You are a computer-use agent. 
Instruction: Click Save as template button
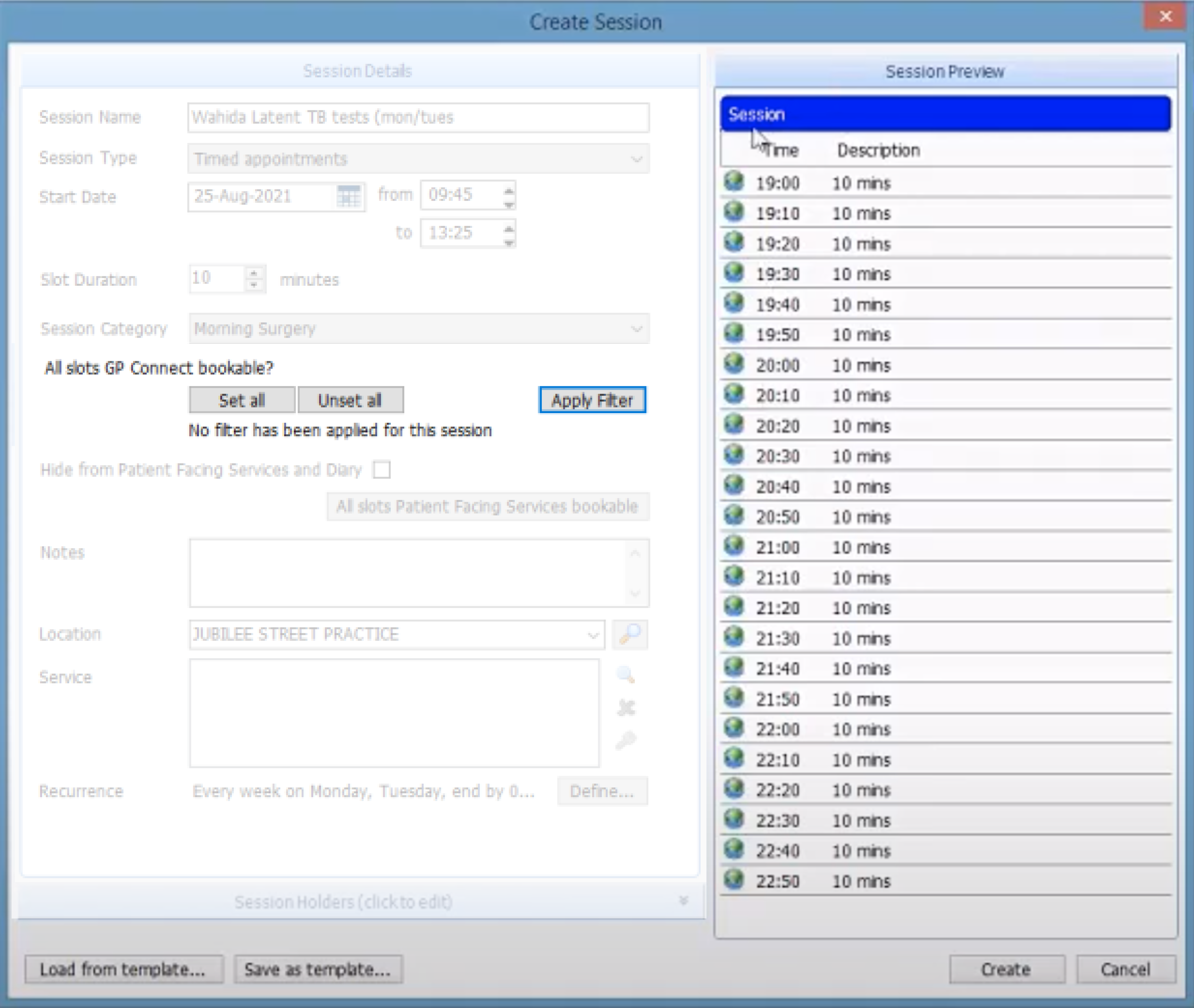(318, 969)
